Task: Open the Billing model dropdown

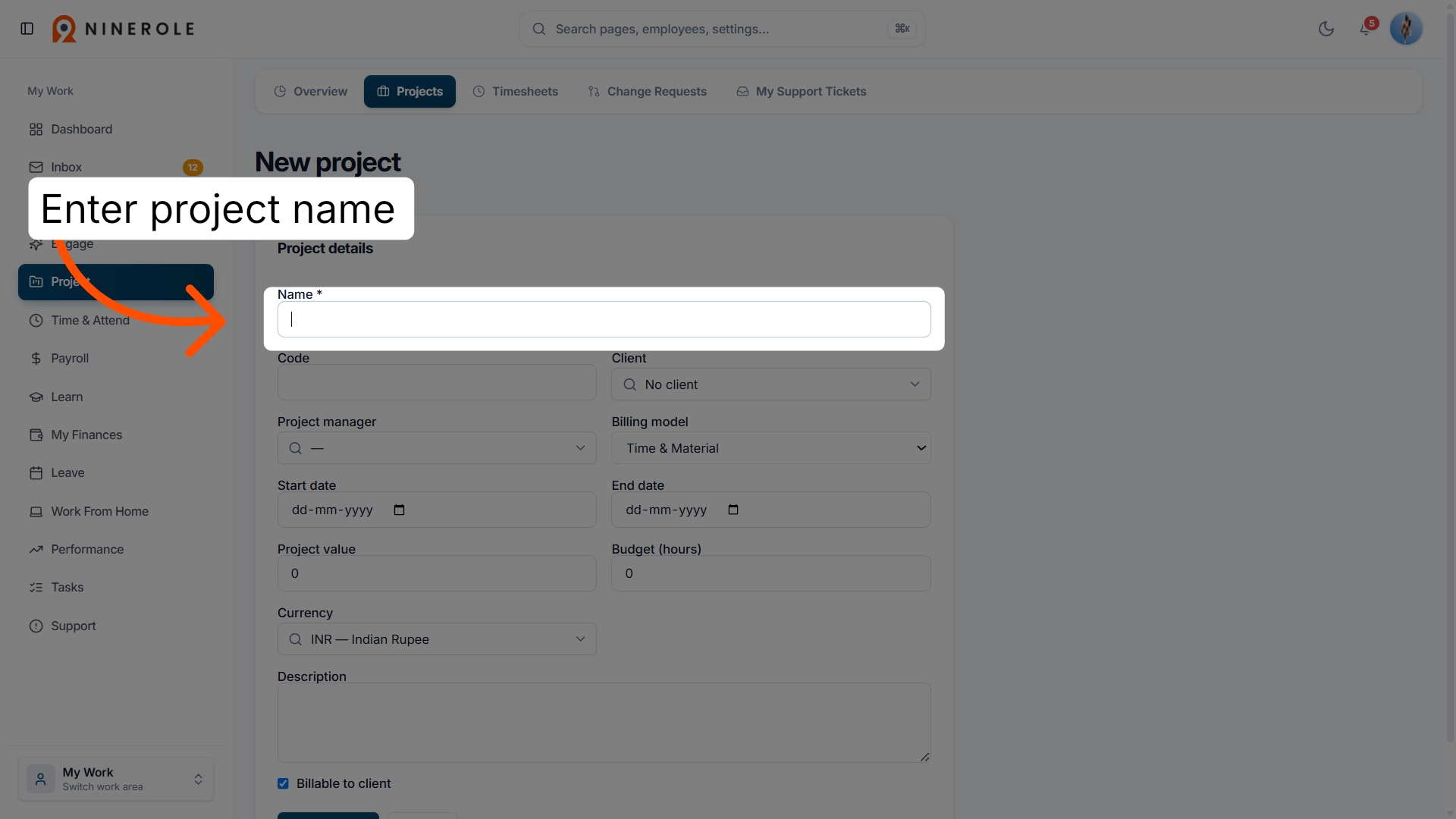Action: [x=771, y=449]
